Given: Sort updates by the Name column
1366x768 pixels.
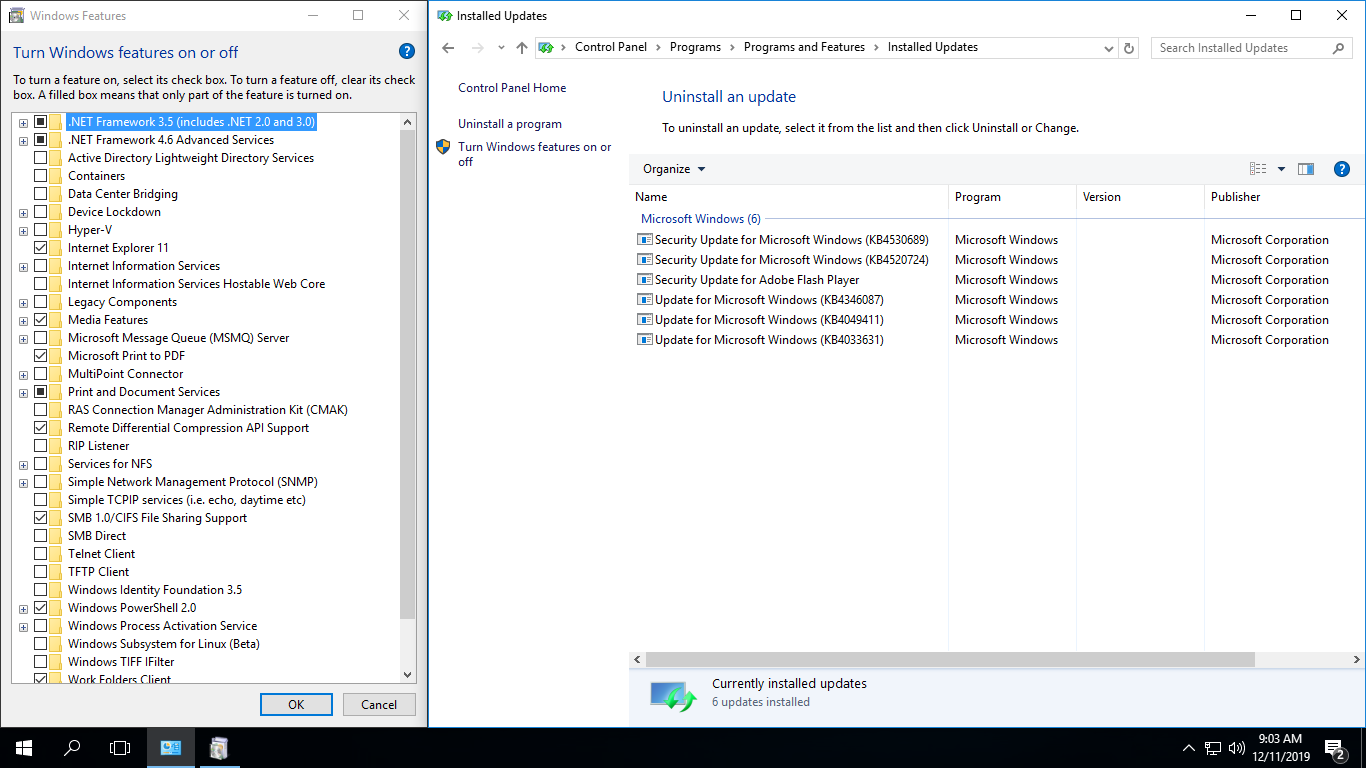Looking at the screenshot, I should pyautogui.click(x=789, y=197).
